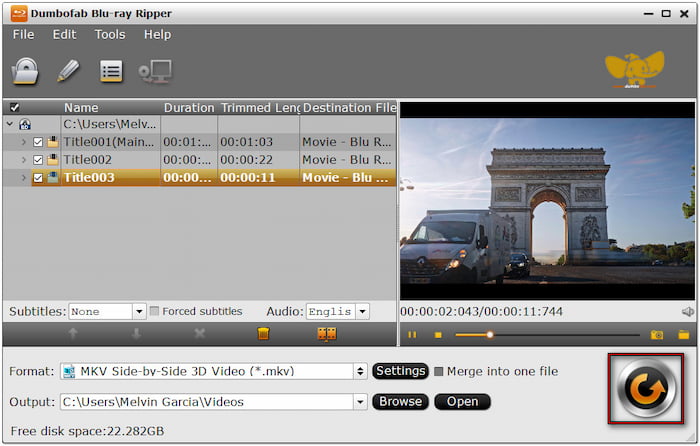Click Title001 destination Movie - Blu R... cell
This screenshot has width=700, height=446.
(x=346, y=142)
